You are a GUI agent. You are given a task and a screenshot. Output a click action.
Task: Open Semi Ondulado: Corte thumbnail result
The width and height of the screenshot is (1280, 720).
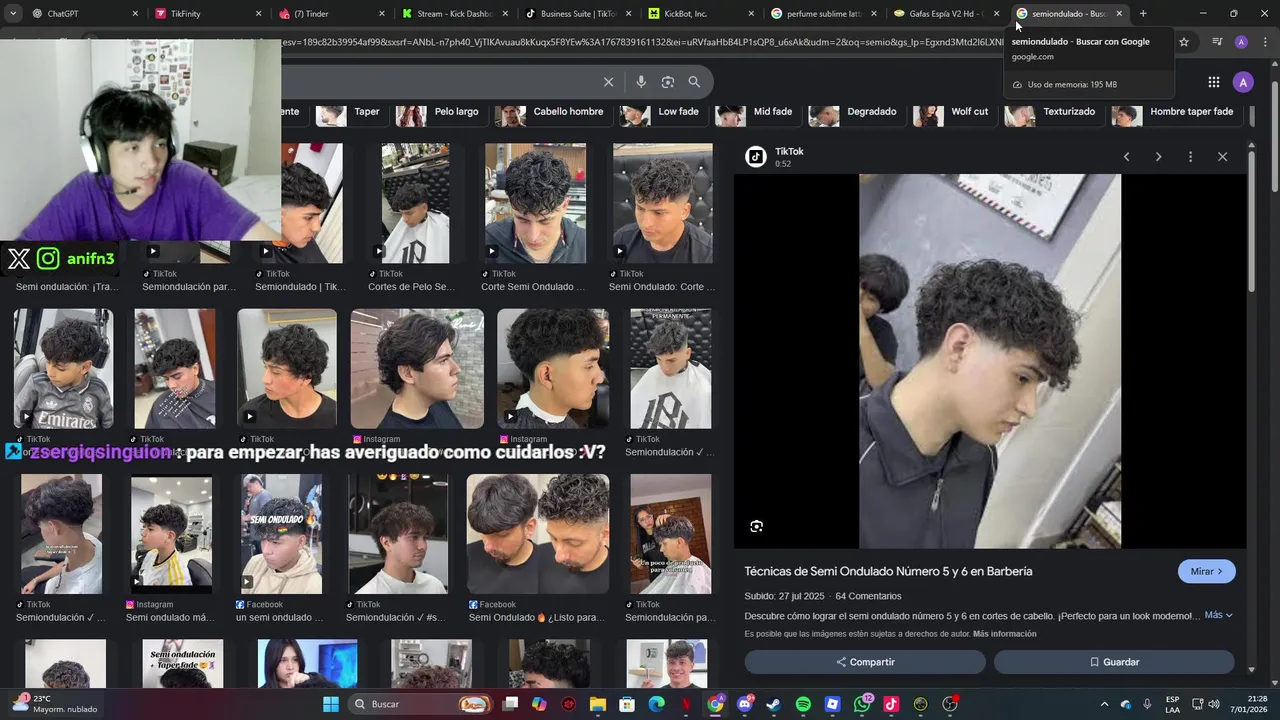662,204
